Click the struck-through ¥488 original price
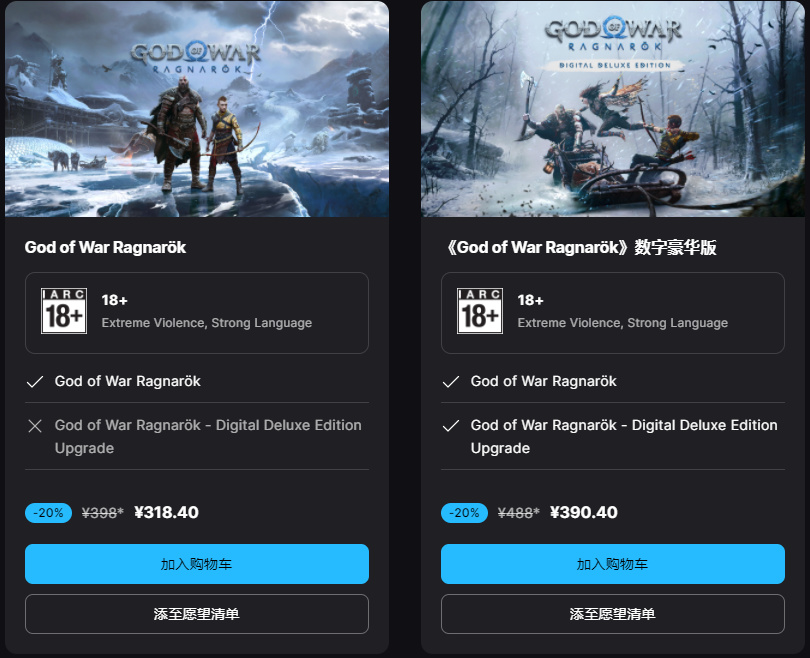Image resolution: width=810 pixels, height=658 pixels. pos(519,513)
